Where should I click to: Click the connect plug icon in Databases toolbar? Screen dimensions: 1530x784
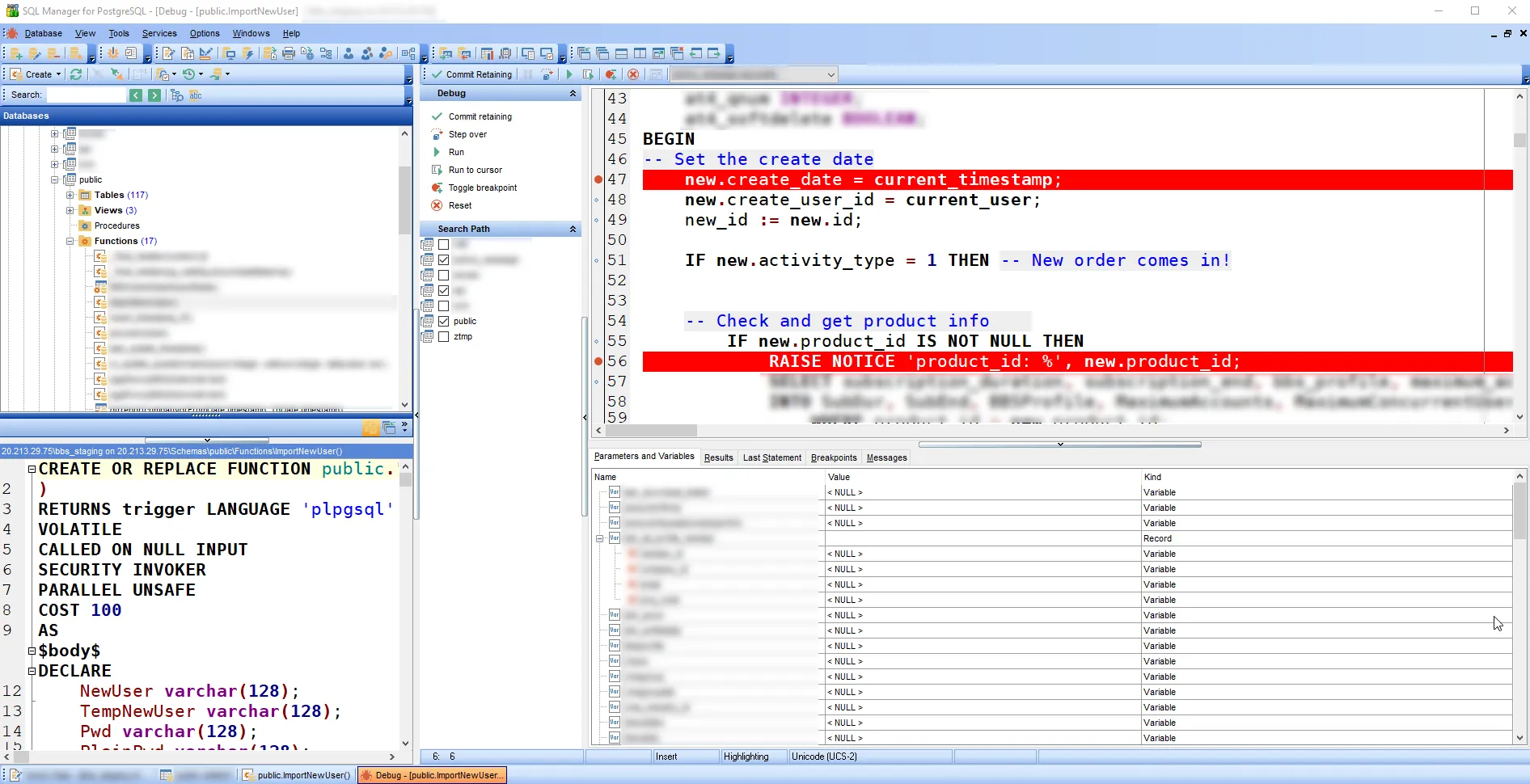(116, 74)
